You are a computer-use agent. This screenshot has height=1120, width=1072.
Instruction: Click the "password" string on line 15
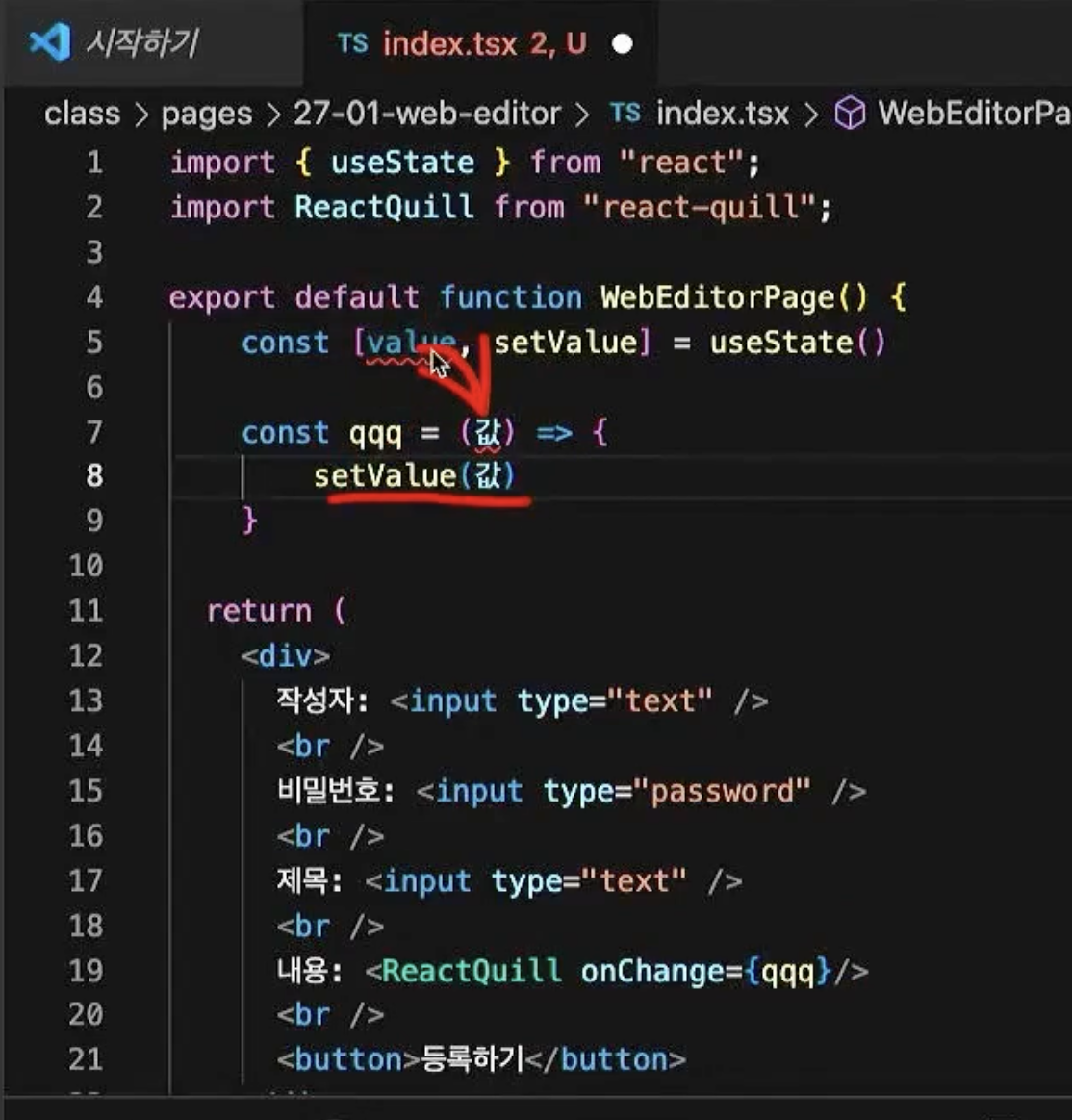(722, 791)
